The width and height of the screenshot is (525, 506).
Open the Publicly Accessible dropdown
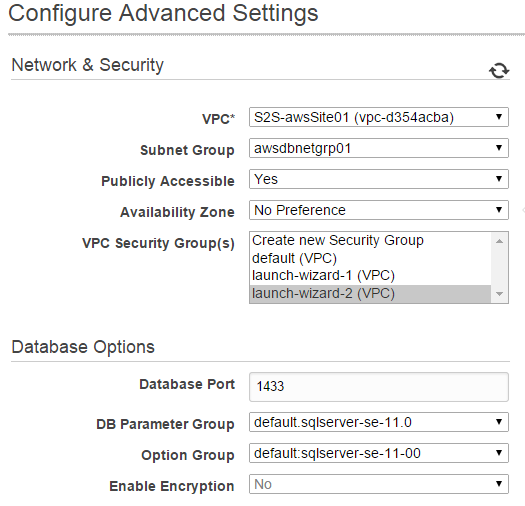(379, 179)
